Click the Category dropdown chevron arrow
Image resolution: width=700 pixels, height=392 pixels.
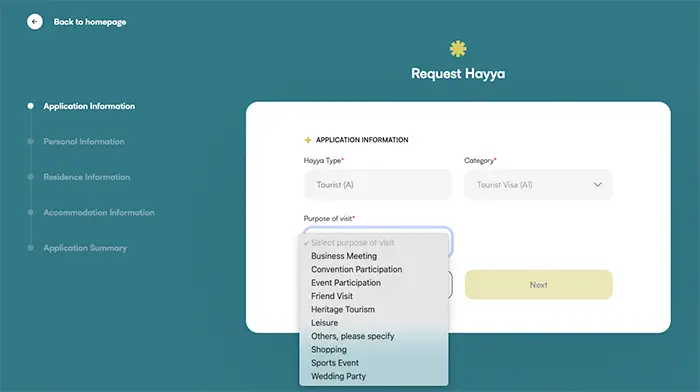click(597, 184)
